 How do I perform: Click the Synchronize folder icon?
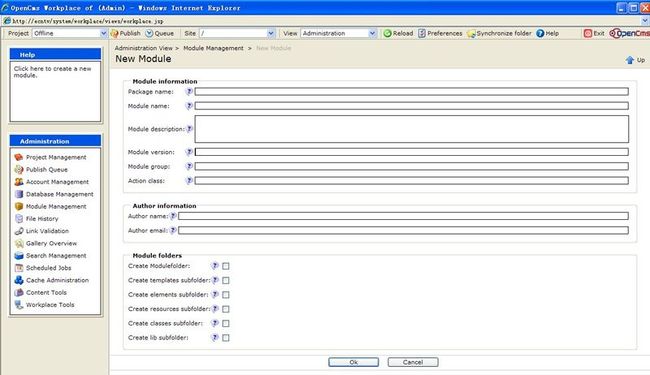click(471, 34)
